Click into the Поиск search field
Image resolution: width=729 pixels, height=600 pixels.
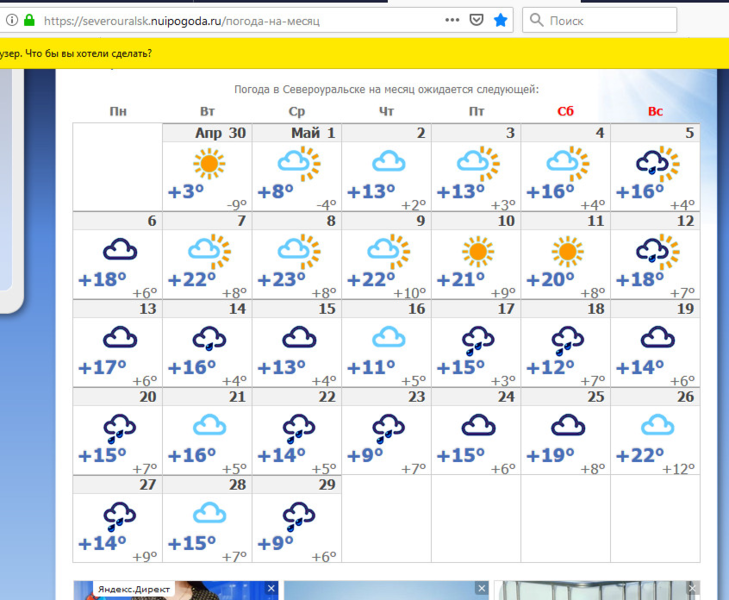[x=600, y=20]
